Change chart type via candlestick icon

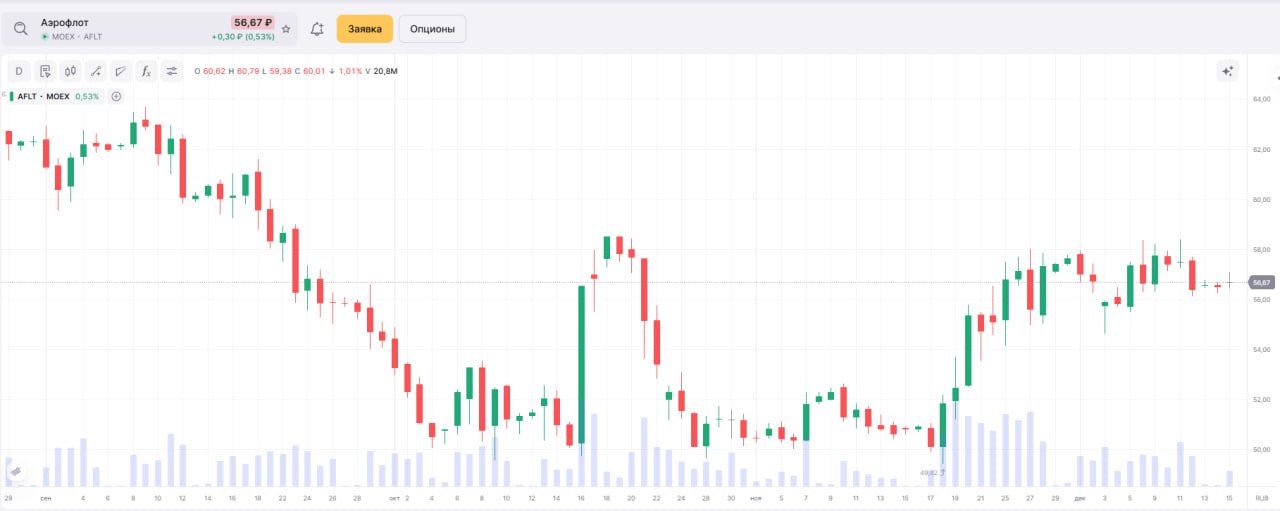[x=70, y=71]
